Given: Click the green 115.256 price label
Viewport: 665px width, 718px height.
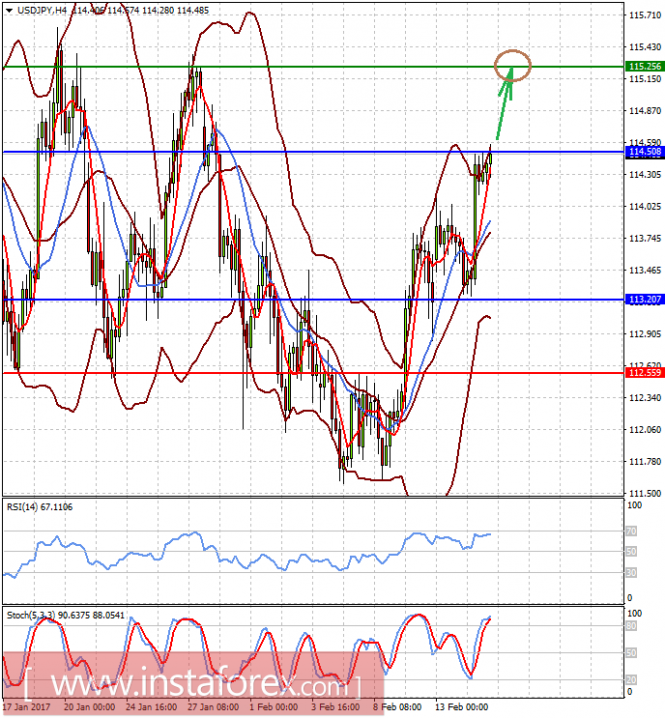Looking at the screenshot, I should click(x=645, y=67).
